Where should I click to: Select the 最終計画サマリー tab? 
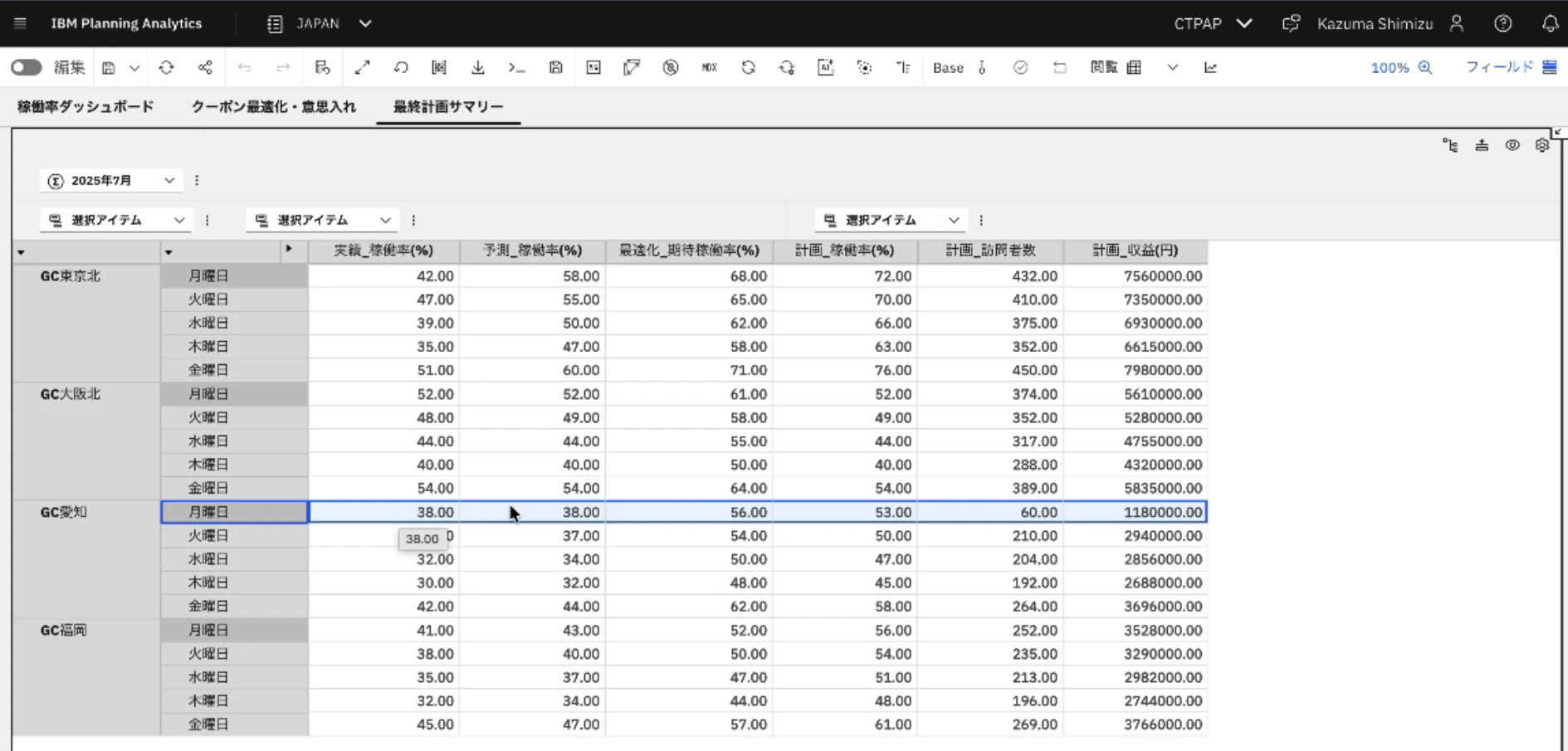pos(448,106)
